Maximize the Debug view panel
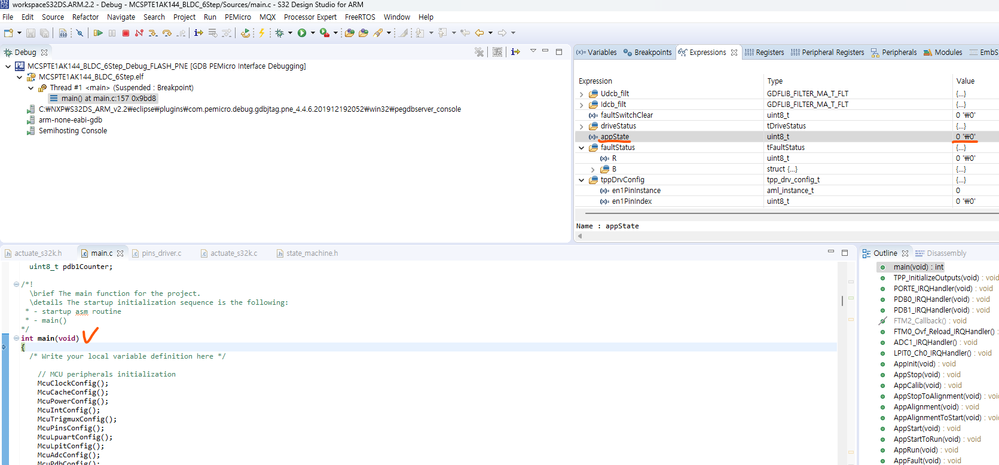Viewport: 999px width, 465px height. [x=559, y=52]
